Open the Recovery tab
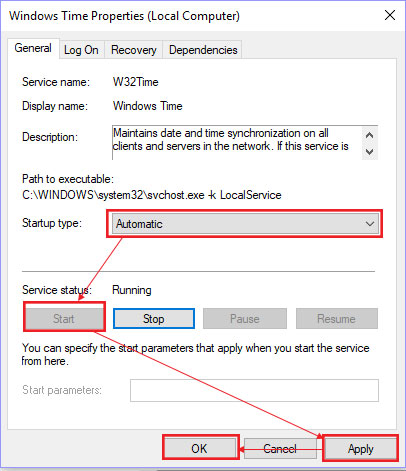Image resolution: width=406 pixels, height=471 pixels. 134,50
